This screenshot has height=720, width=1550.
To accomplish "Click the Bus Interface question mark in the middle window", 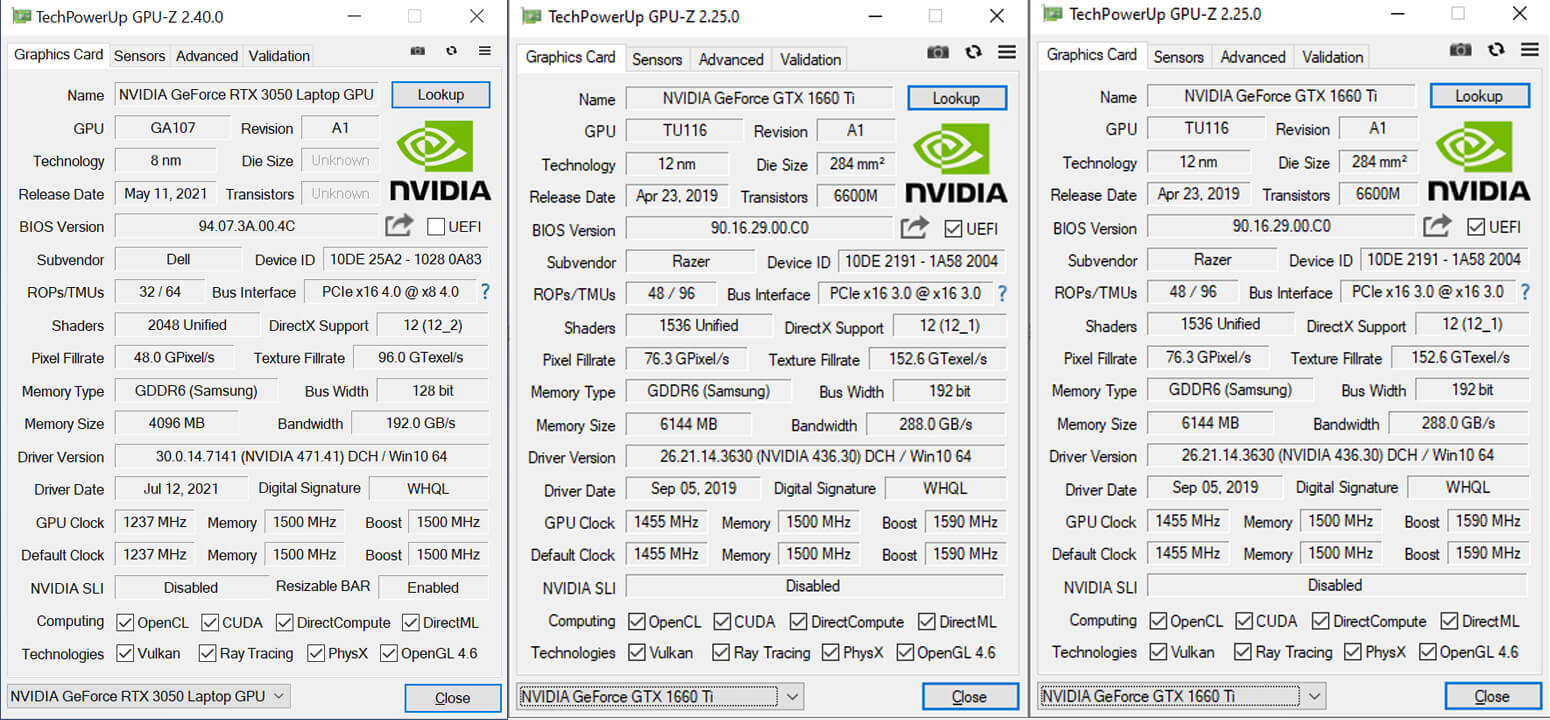I will coord(1002,294).
